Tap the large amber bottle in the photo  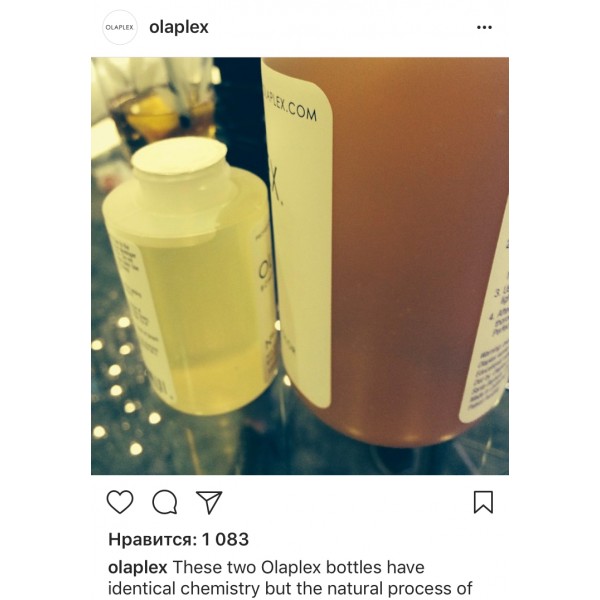[x=386, y=249]
